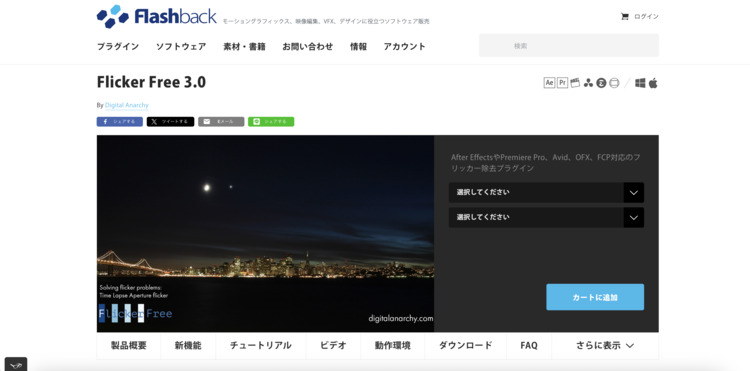Expand the さらに表示 tab menu
The image size is (750, 371).
(605, 346)
